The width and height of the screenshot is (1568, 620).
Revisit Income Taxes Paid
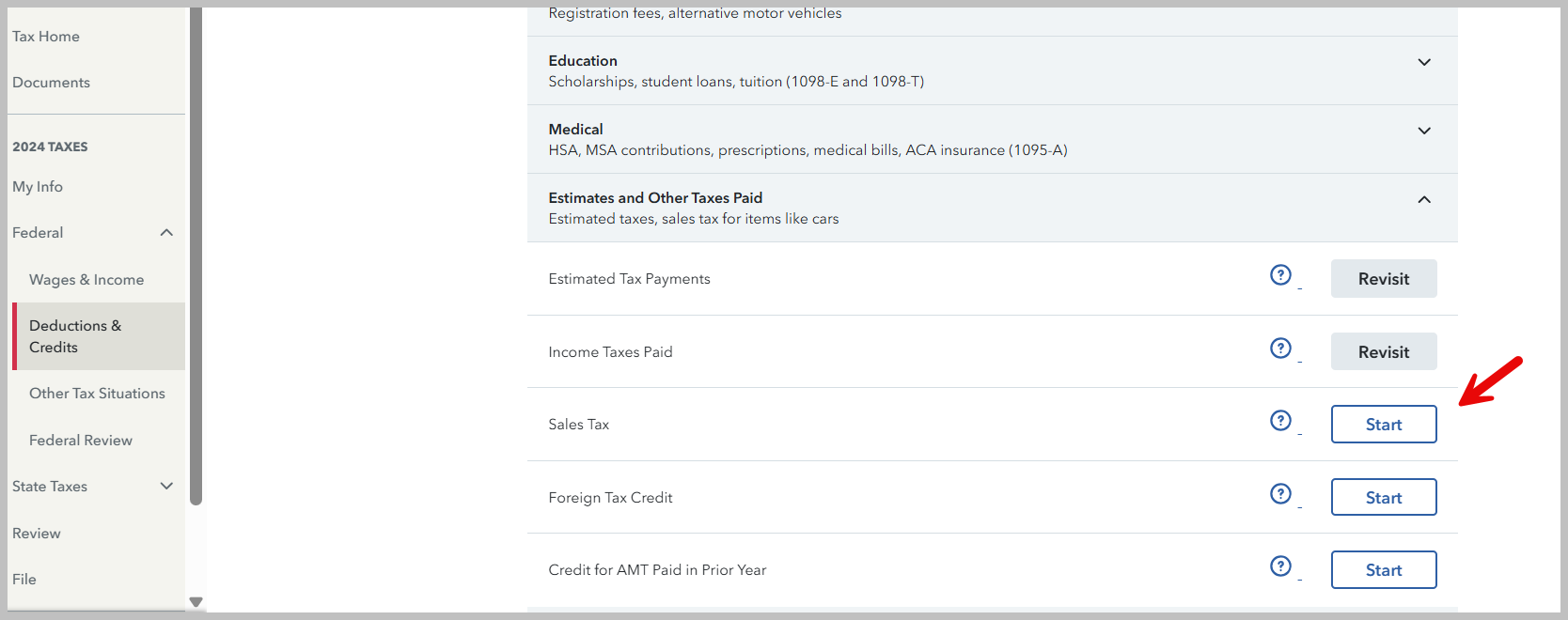(x=1384, y=351)
